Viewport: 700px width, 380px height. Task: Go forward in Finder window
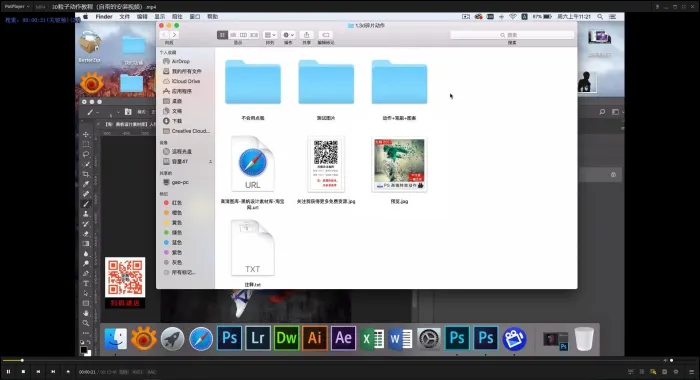(x=174, y=35)
